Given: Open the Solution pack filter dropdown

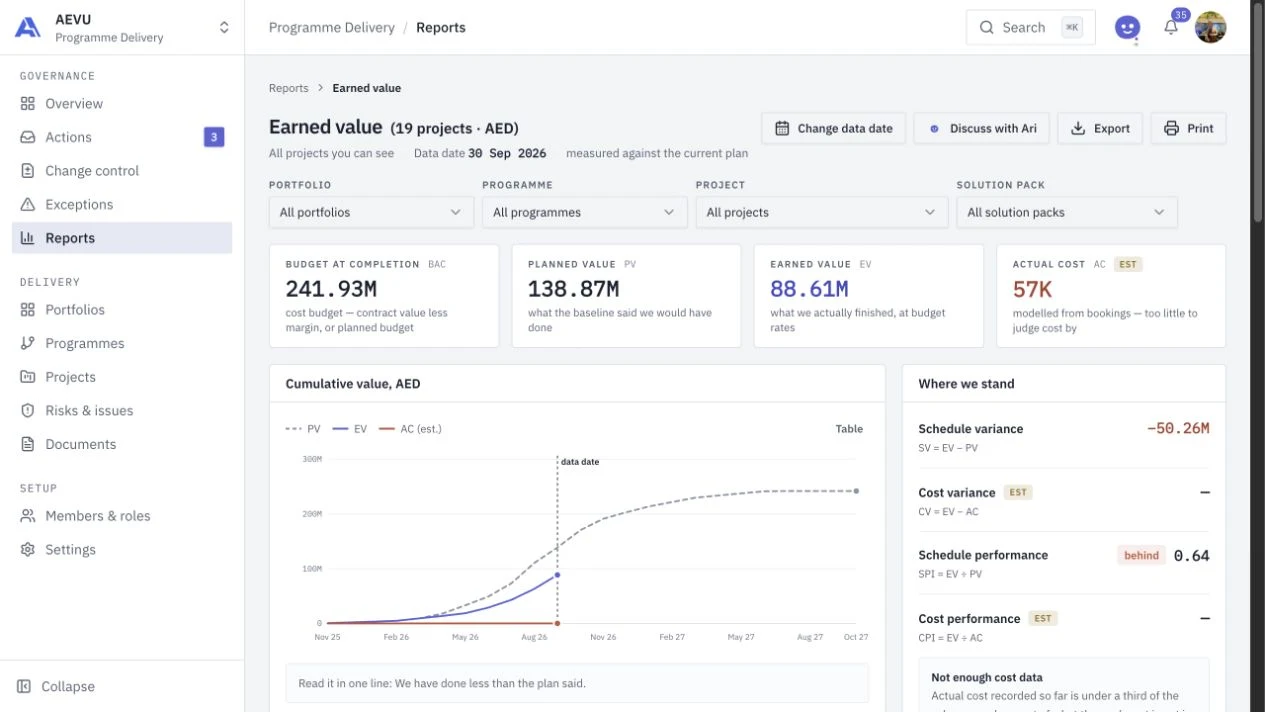Looking at the screenshot, I should pos(1067,212).
